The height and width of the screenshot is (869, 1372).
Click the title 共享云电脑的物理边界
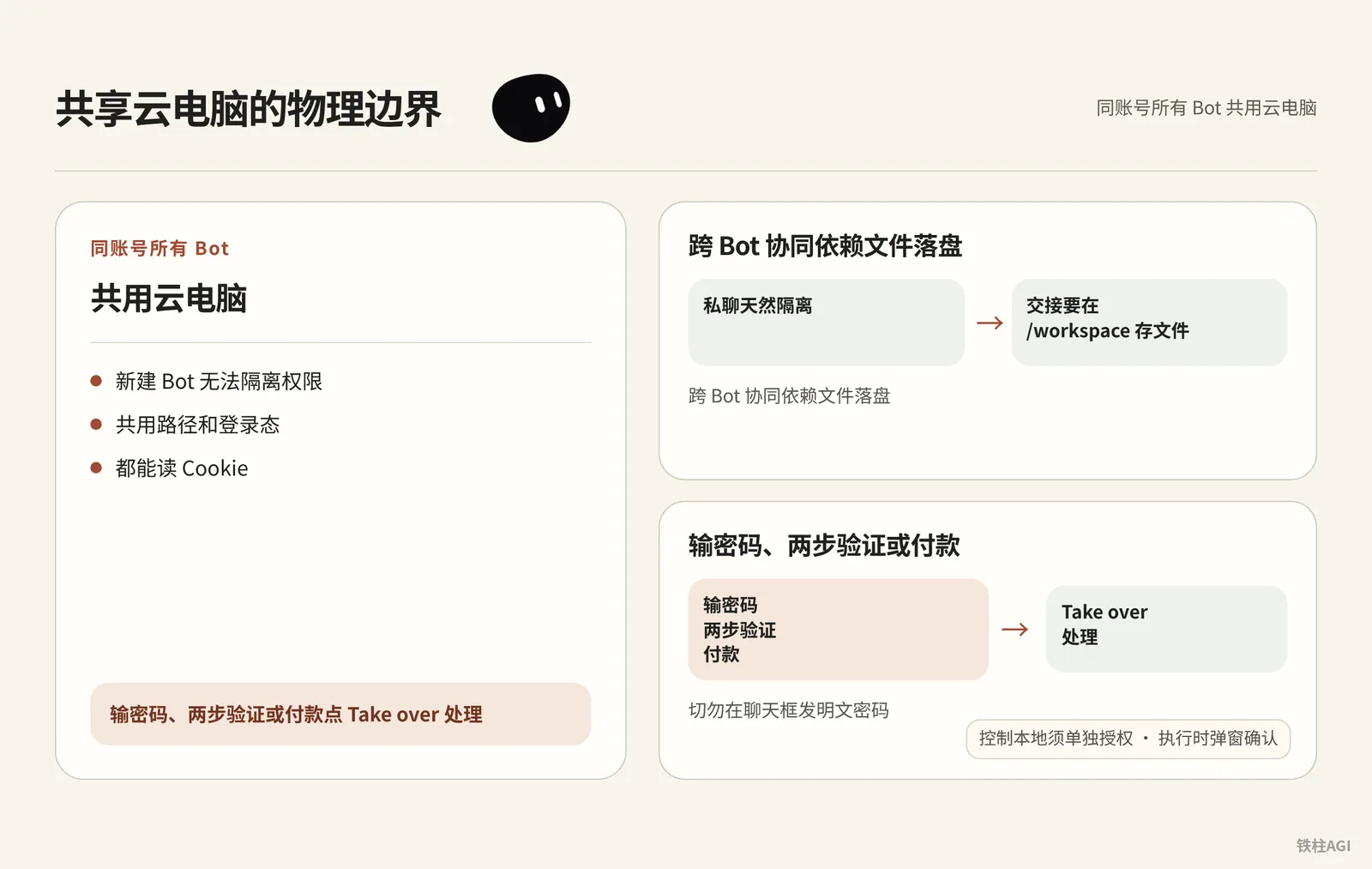(x=249, y=109)
